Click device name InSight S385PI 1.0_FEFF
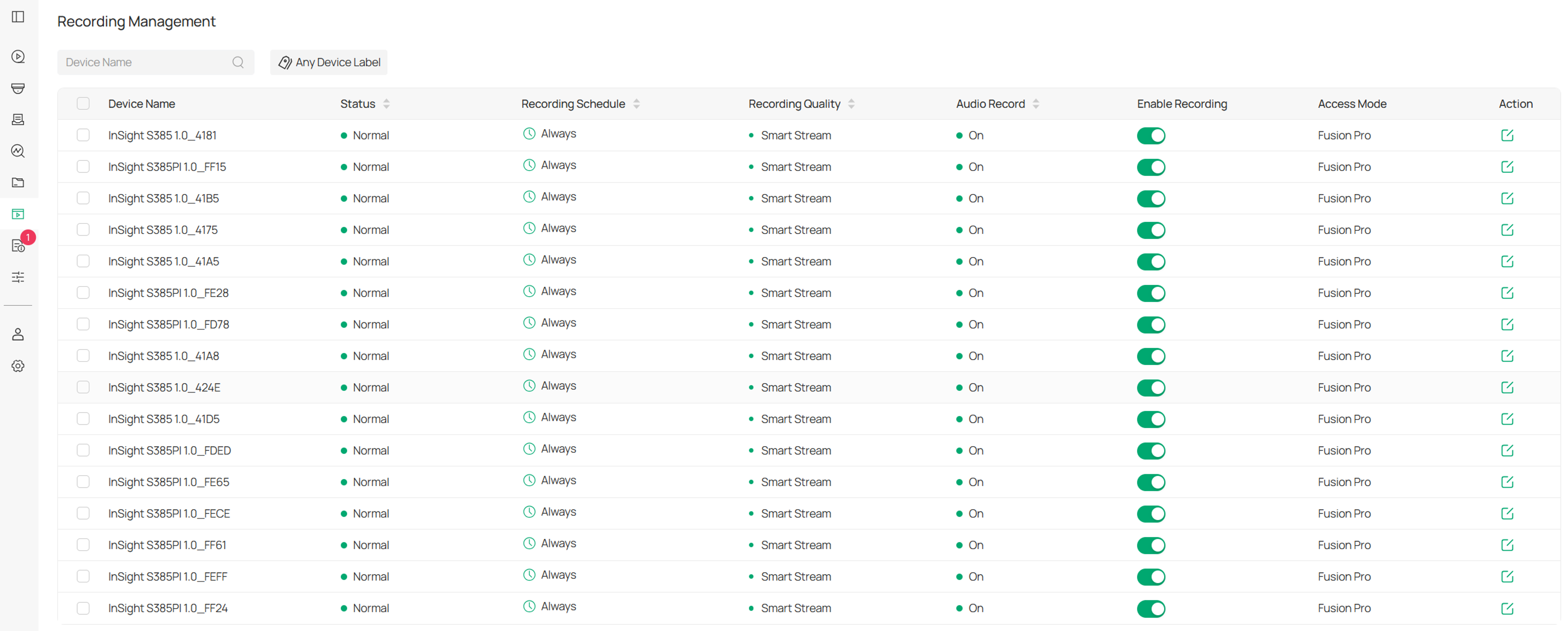 168,577
